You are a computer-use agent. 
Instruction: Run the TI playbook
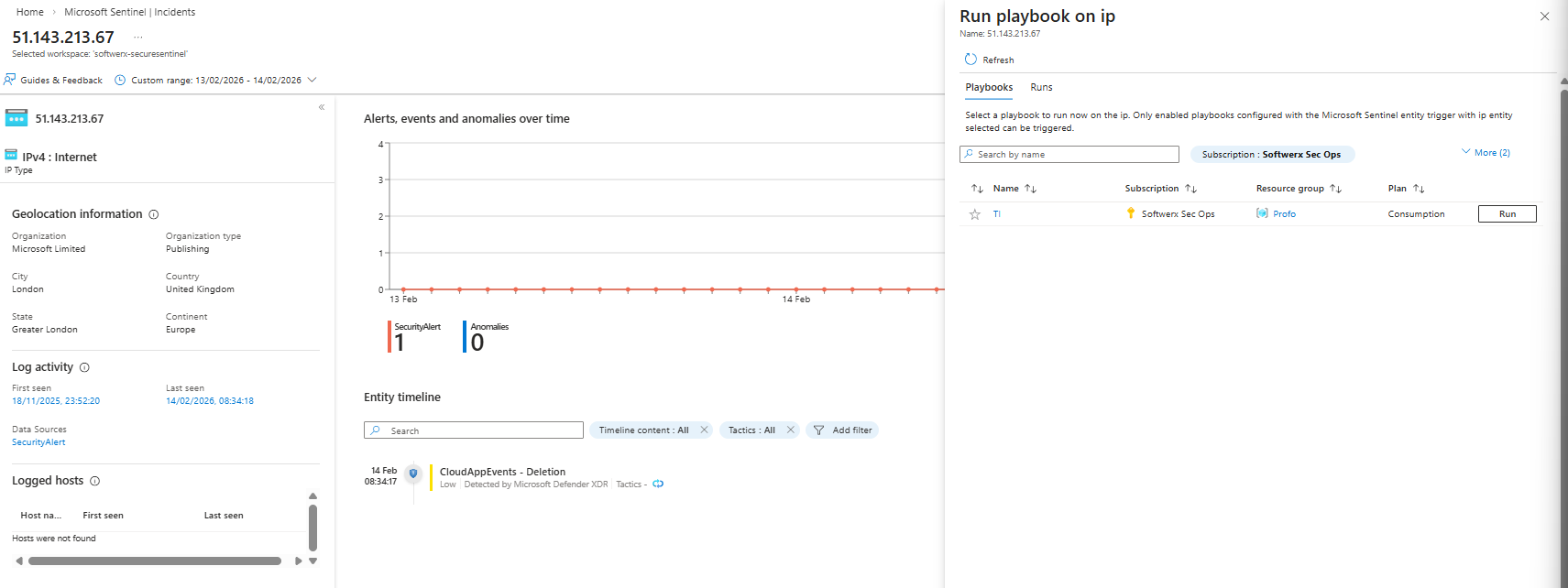(x=1507, y=214)
